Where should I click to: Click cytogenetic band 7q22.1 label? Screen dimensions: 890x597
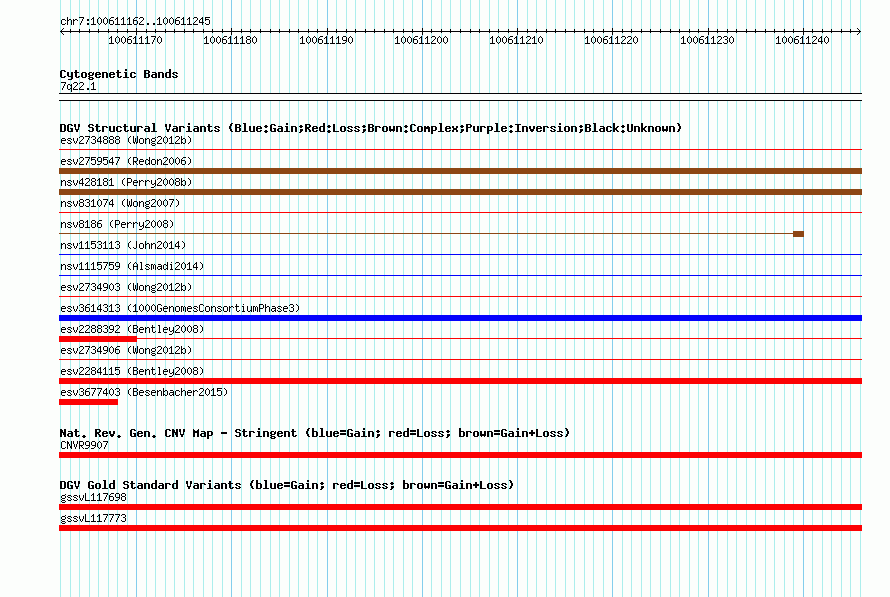(x=78, y=86)
